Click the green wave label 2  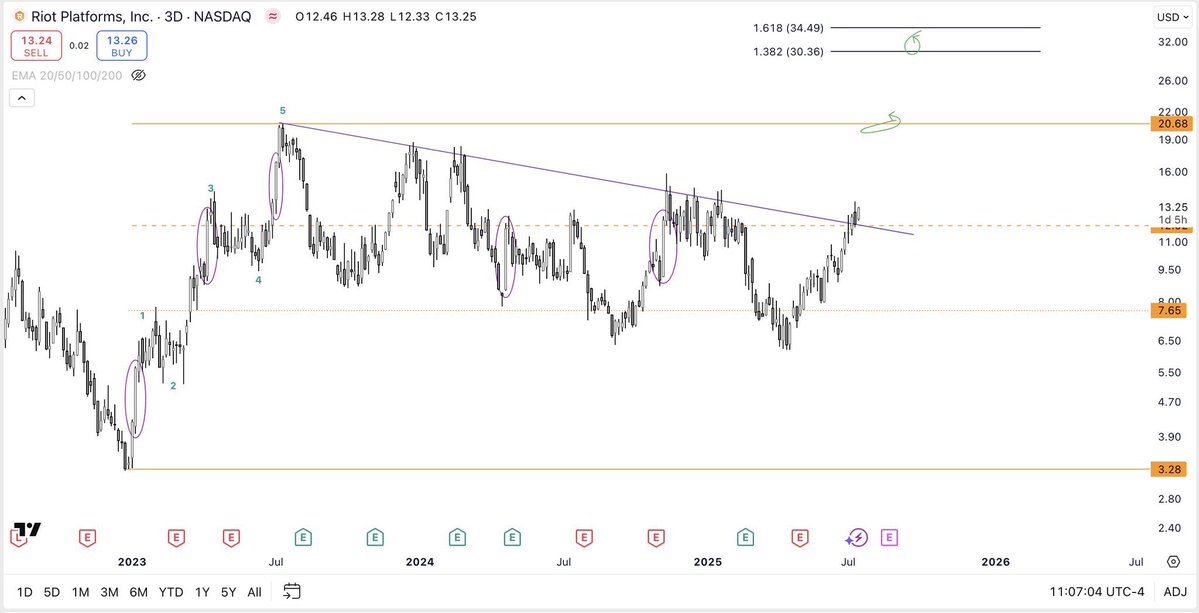pyautogui.click(x=173, y=386)
